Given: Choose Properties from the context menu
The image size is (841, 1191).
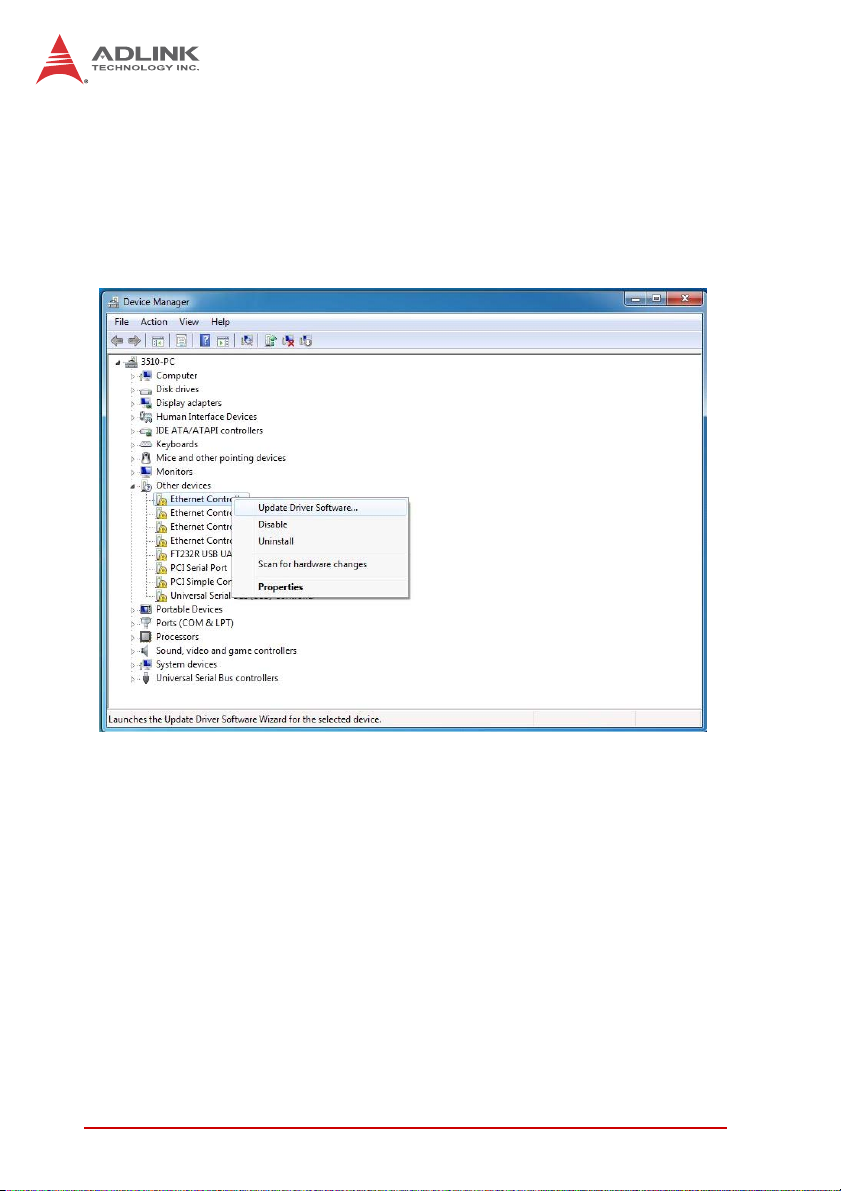Looking at the screenshot, I should click(x=320, y=587).
